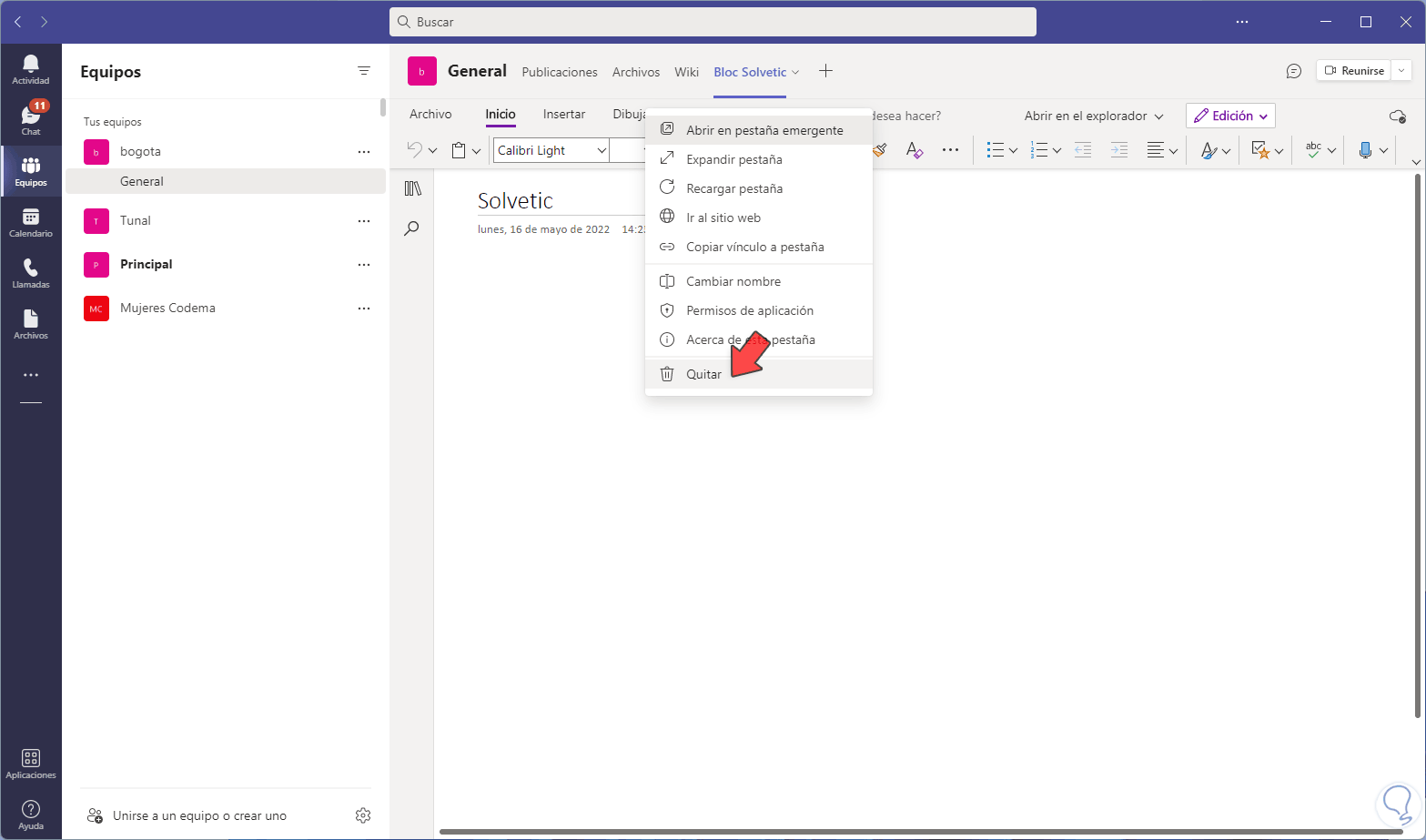Show more apps via sidebar ellipsis
The width and height of the screenshot is (1426, 840).
pos(31,375)
